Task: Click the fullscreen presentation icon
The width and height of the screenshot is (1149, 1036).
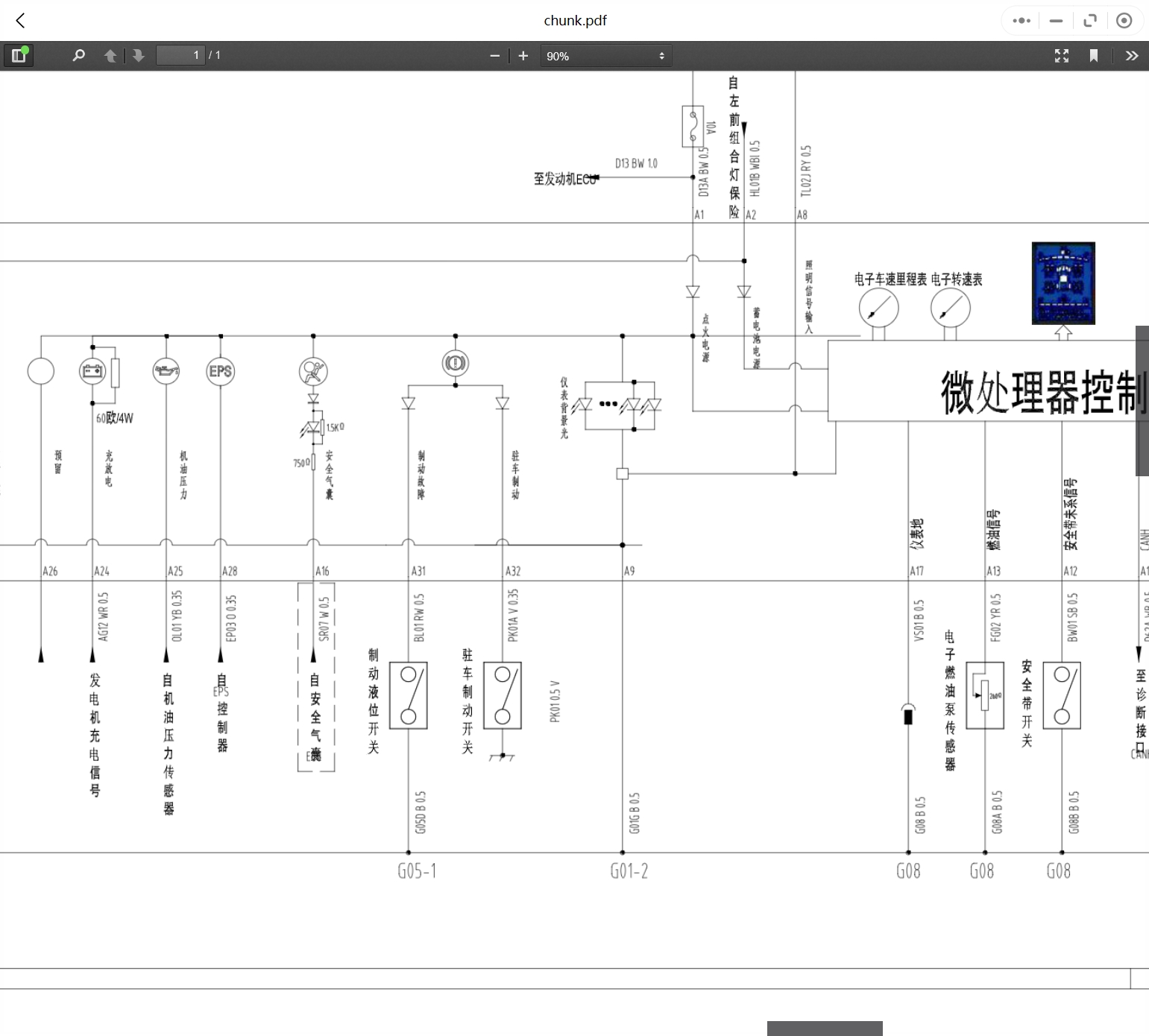Action: point(1062,55)
